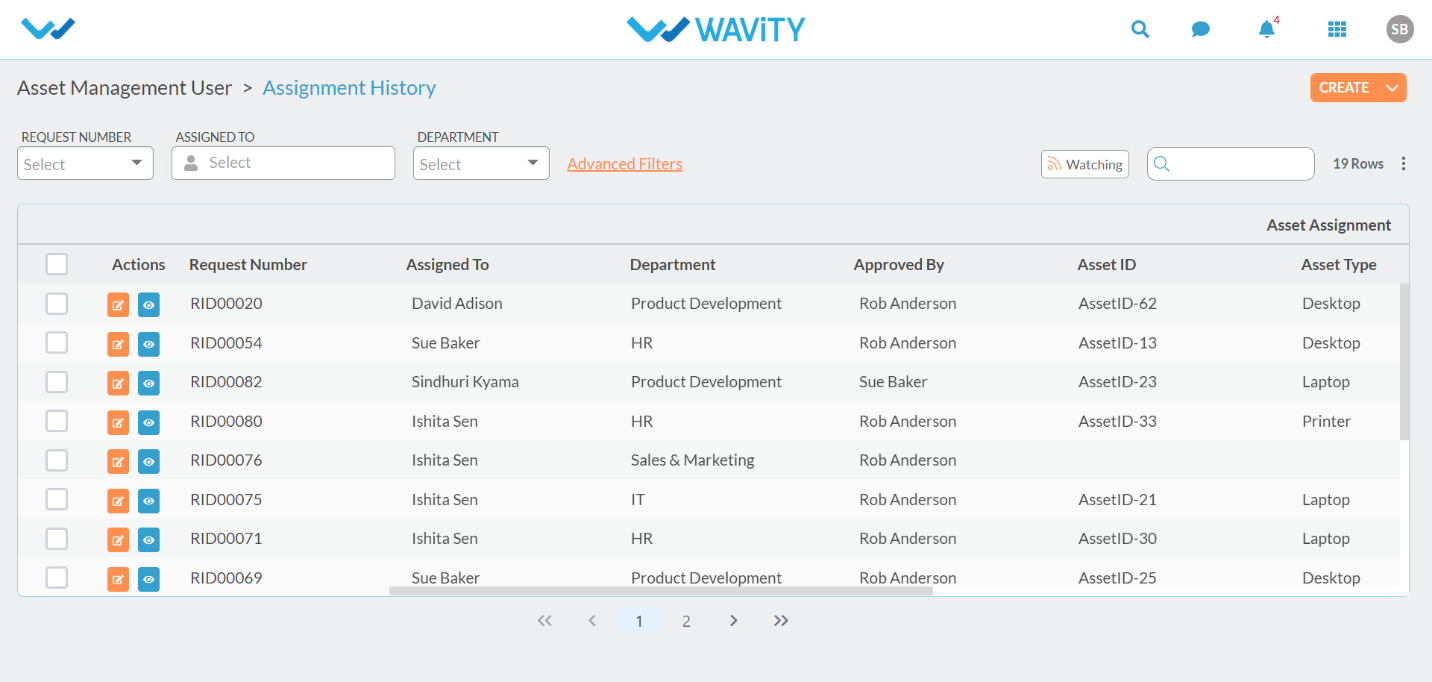1432x682 pixels.
Task: View record RID00076 with the eye icon
Action: (x=149, y=461)
